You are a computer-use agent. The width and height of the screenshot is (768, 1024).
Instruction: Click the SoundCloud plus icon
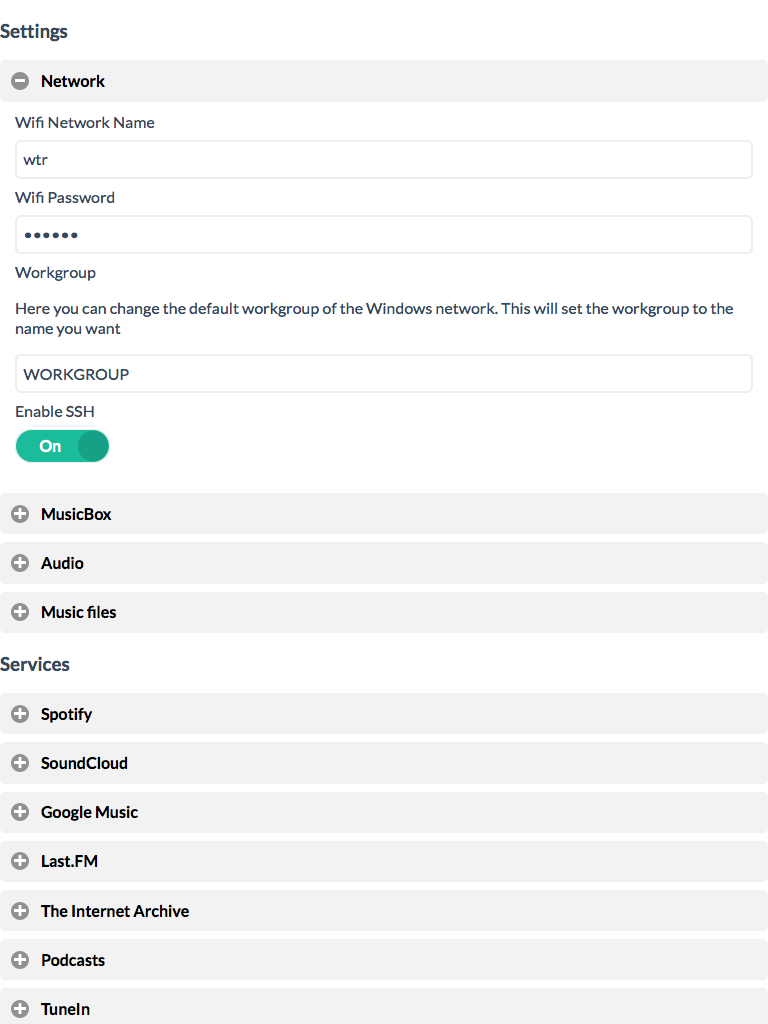pyautogui.click(x=20, y=763)
